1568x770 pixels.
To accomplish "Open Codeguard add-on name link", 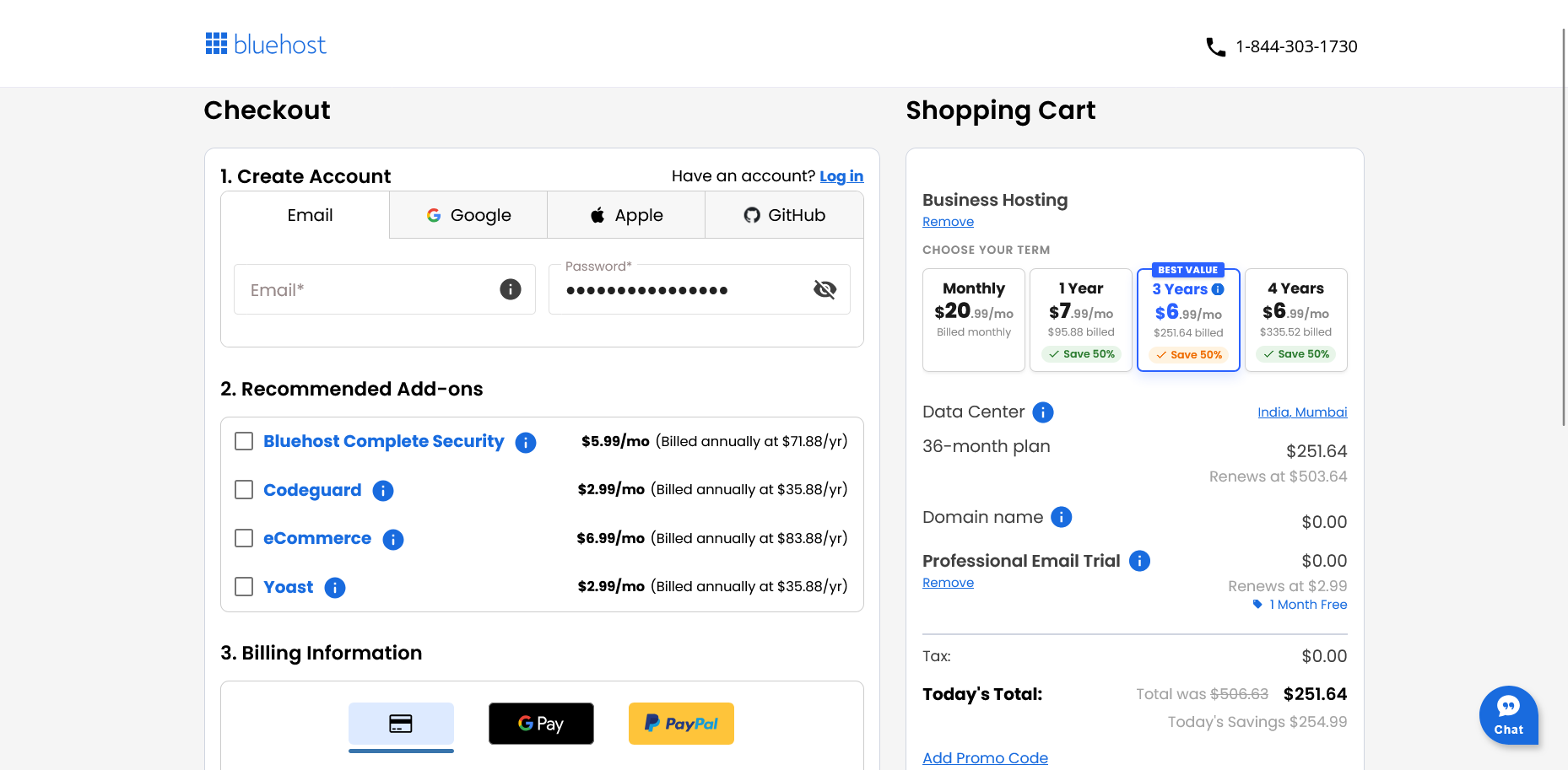I will point(312,490).
